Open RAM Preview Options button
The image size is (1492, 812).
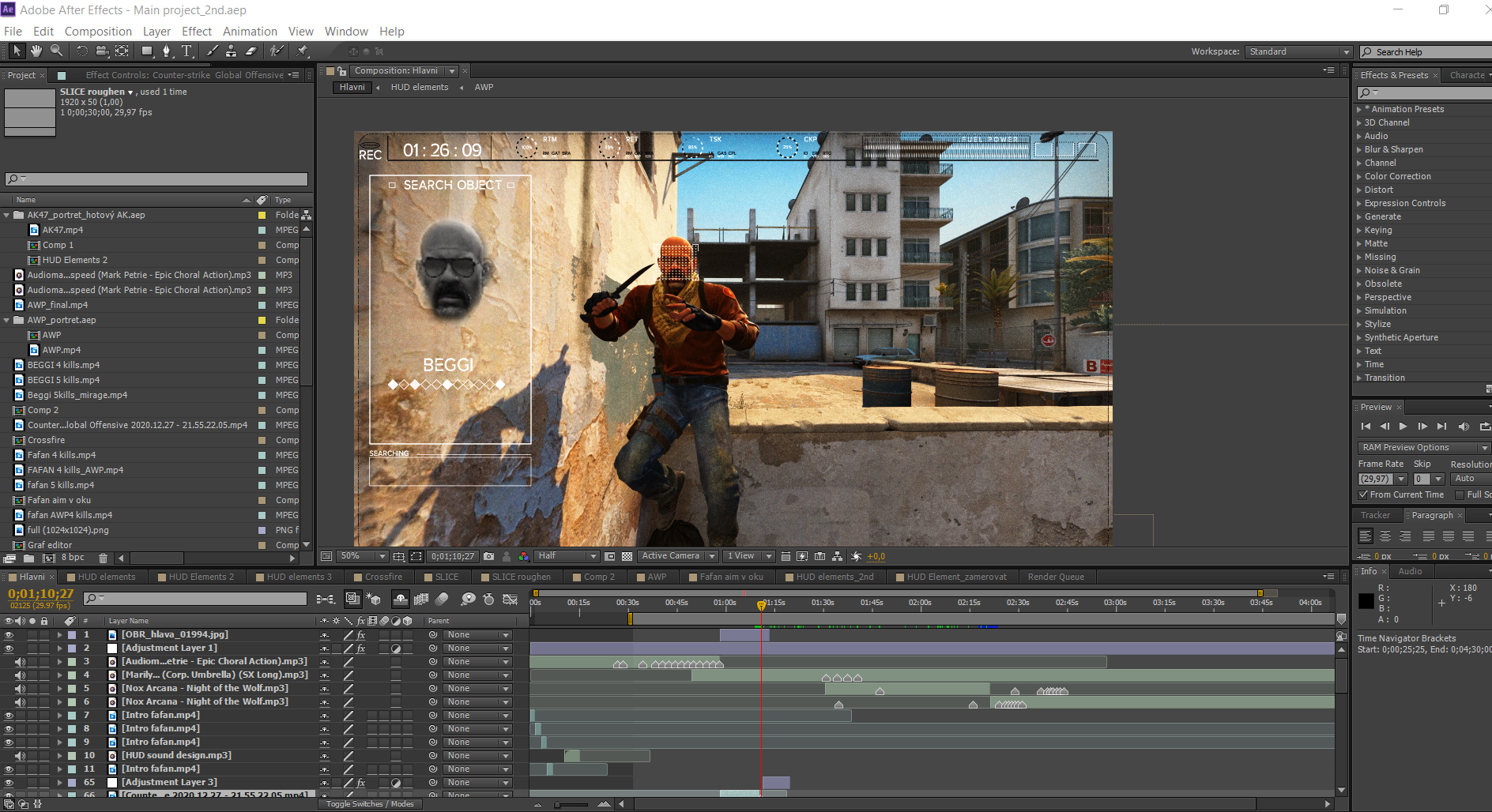point(1422,447)
